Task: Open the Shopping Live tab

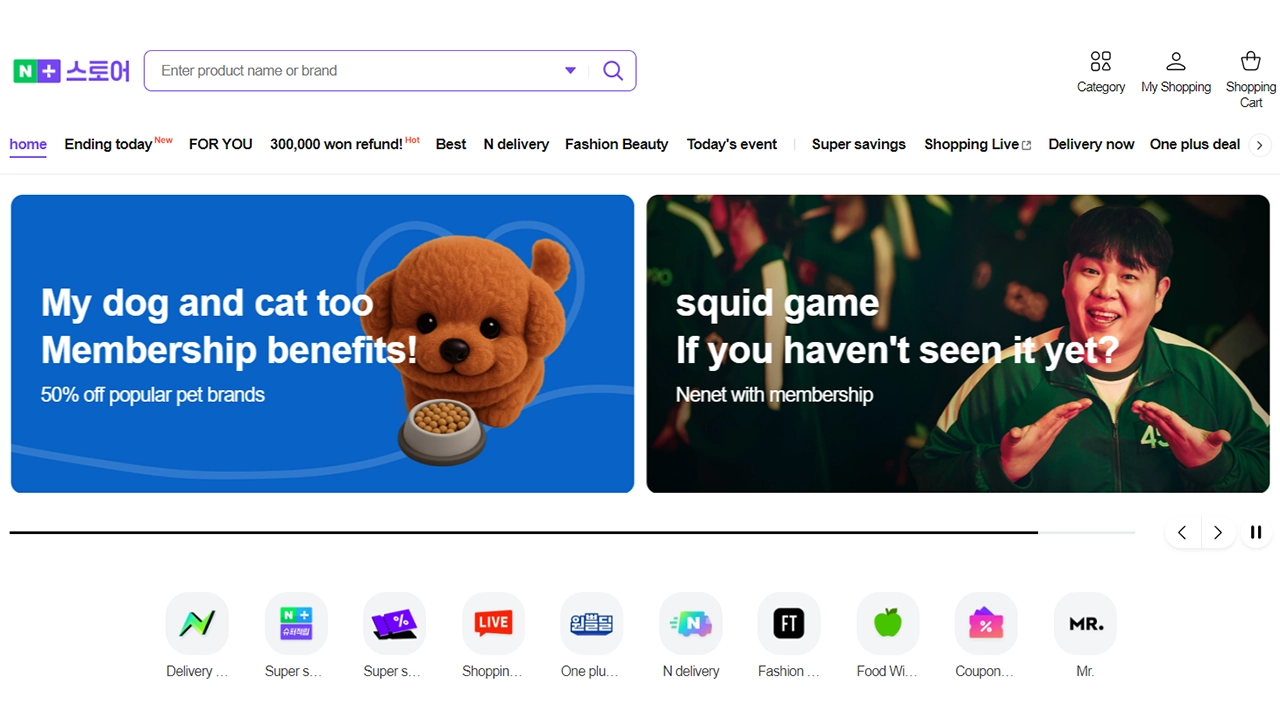Action: click(972, 144)
